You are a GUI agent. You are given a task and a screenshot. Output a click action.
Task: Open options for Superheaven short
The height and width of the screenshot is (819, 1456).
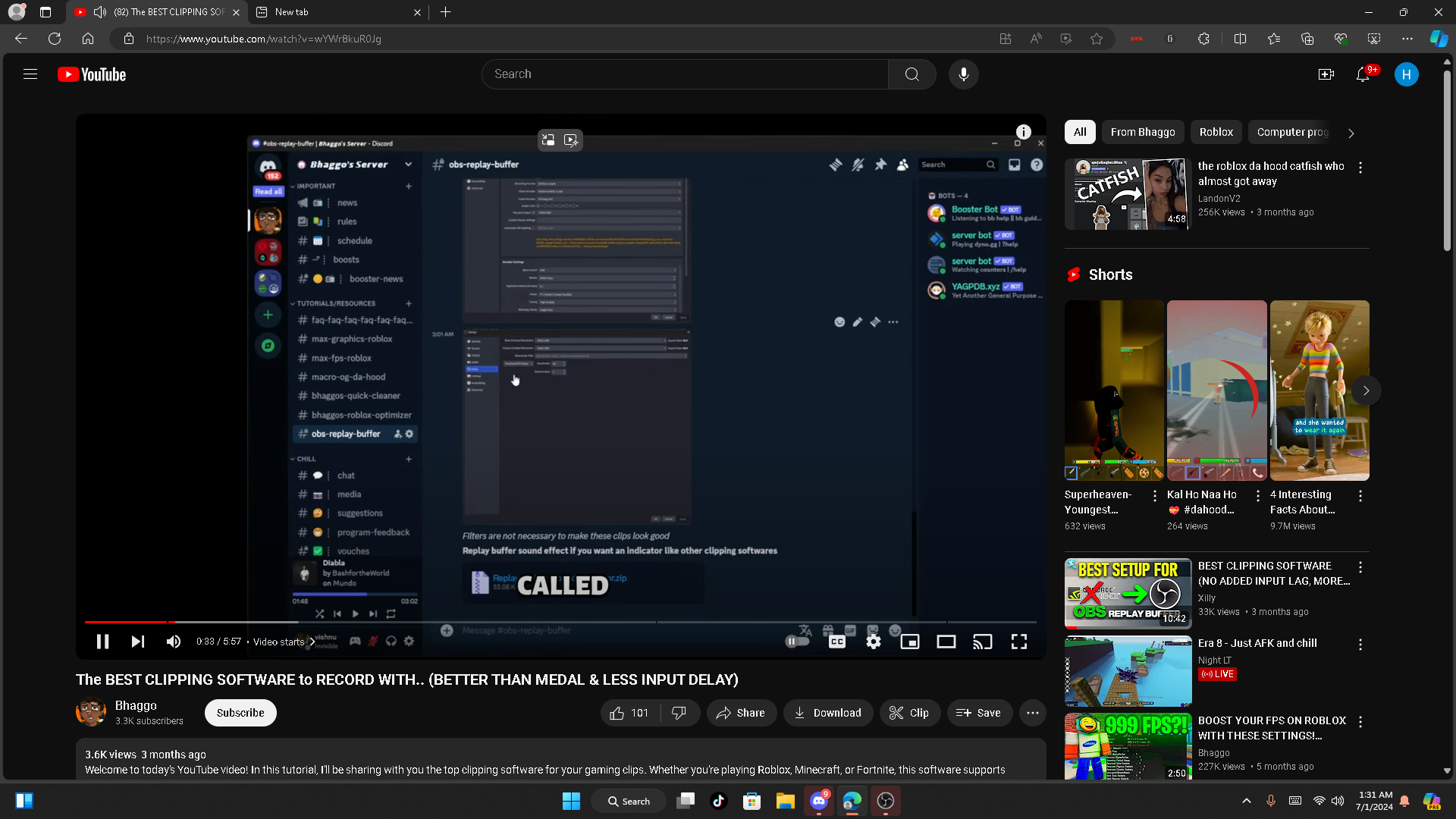1155,496
